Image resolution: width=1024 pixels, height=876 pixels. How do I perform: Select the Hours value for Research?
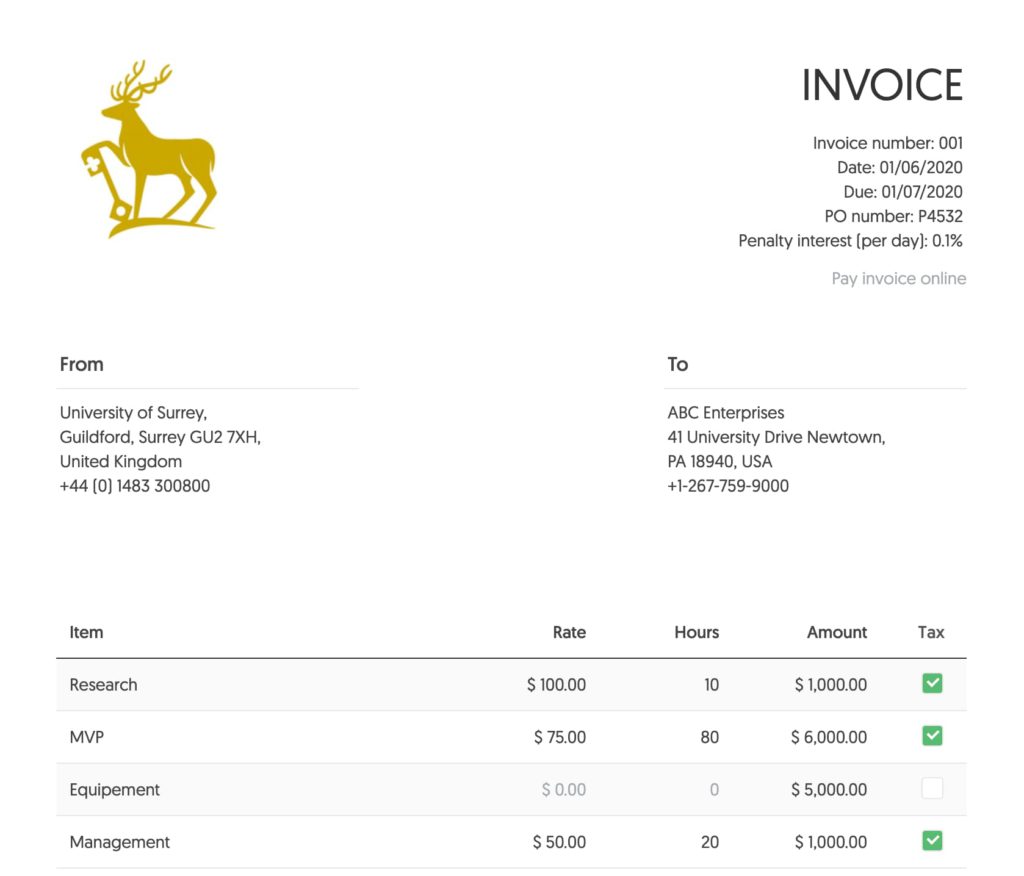pyautogui.click(x=711, y=685)
